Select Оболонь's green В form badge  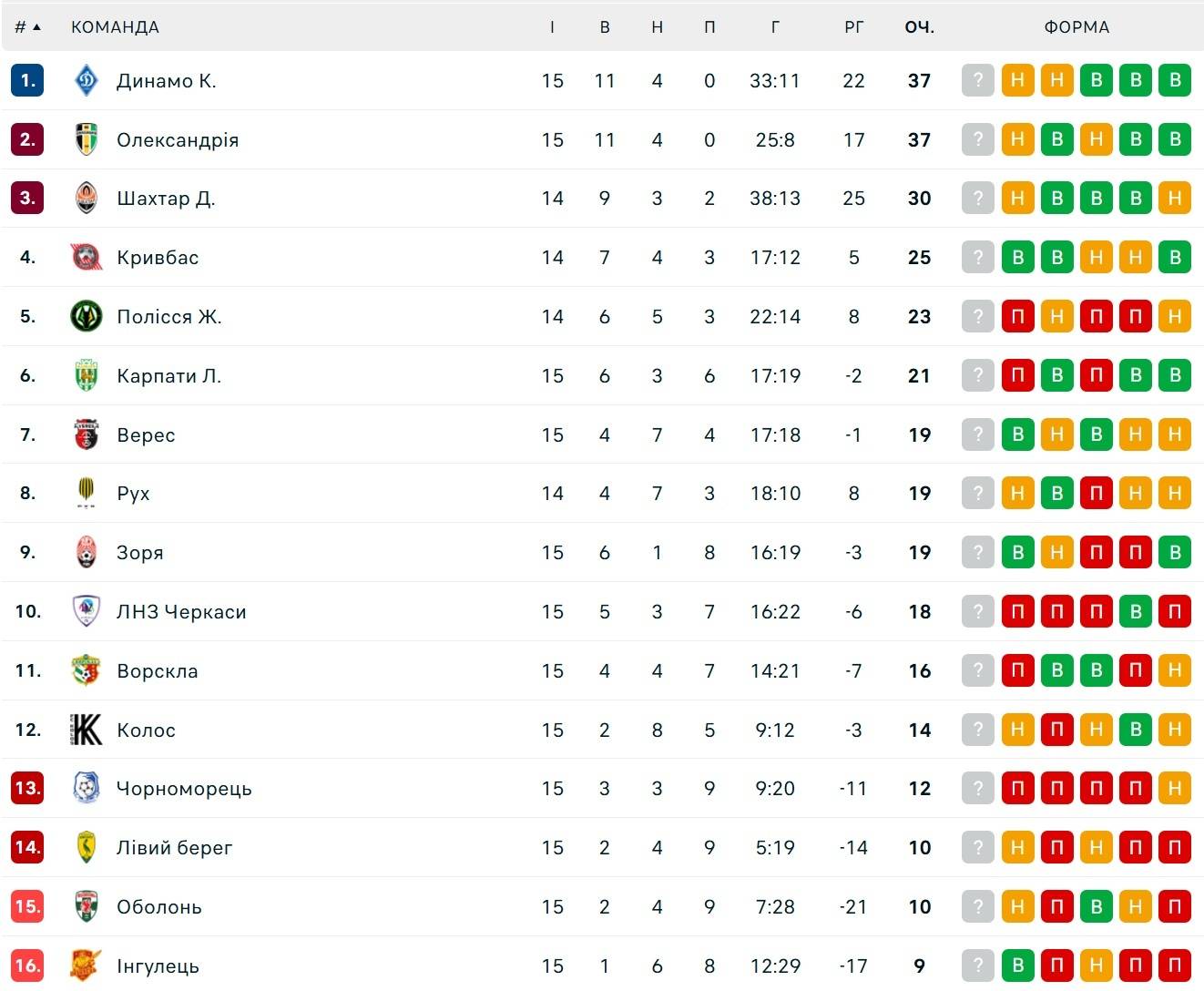tap(1097, 906)
